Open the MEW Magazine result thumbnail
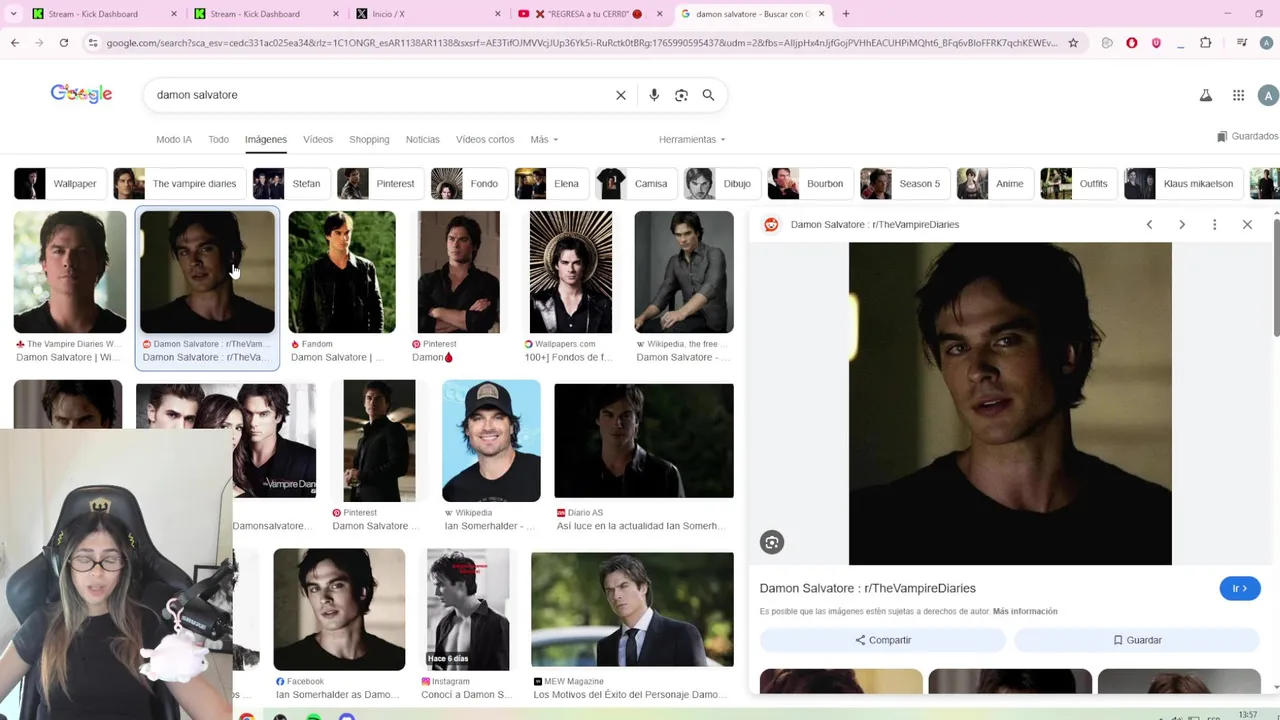The height and width of the screenshot is (720, 1280). pyautogui.click(x=632, y=610)
